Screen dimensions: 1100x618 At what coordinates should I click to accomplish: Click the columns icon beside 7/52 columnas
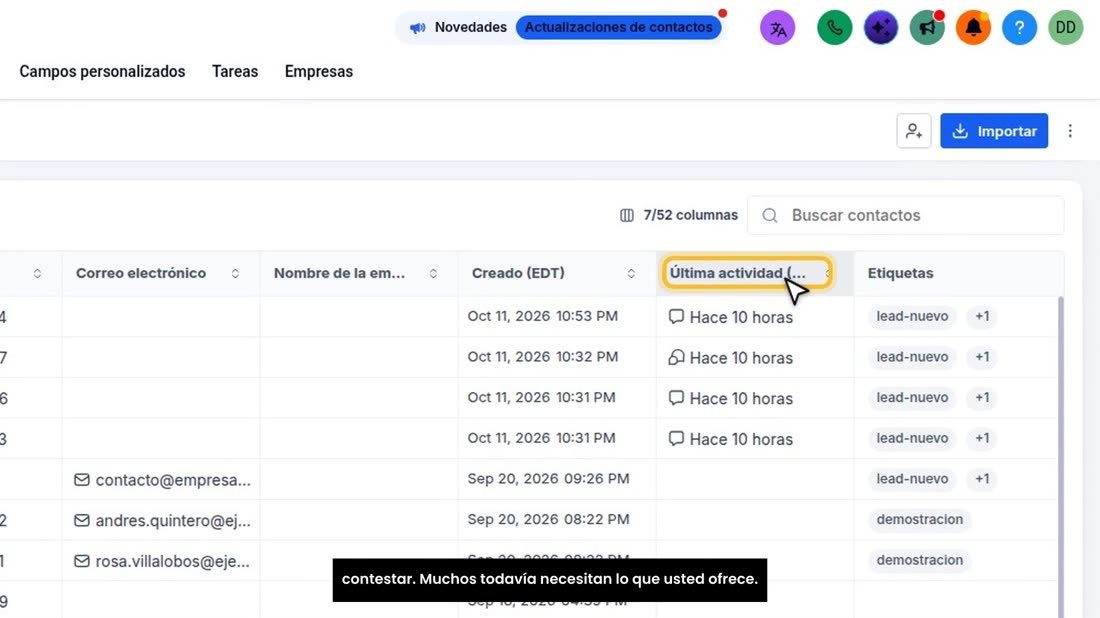626,215
